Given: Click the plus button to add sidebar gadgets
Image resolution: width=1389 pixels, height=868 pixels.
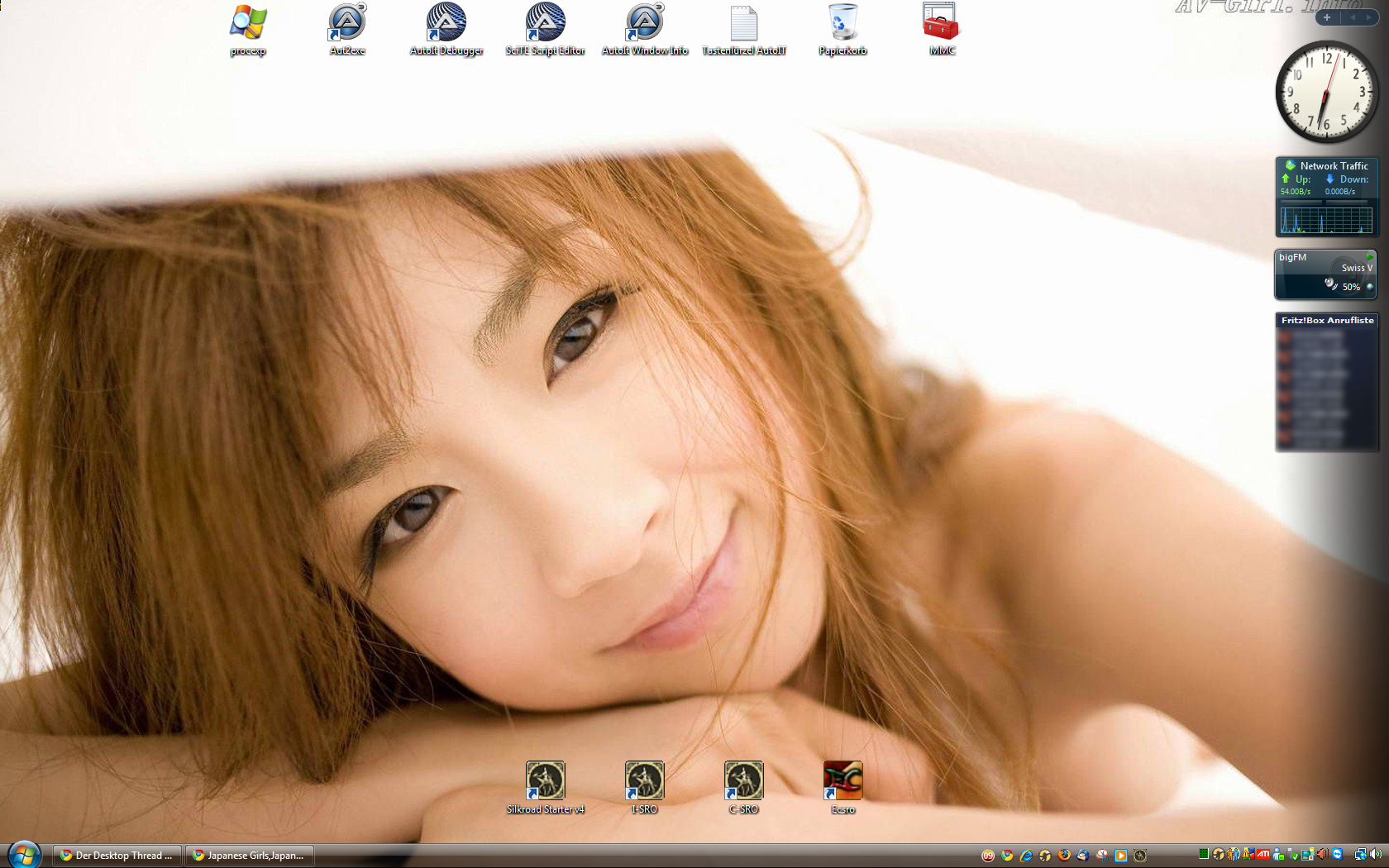Looking at the screenshot, I should click(x=1327, y=17).
